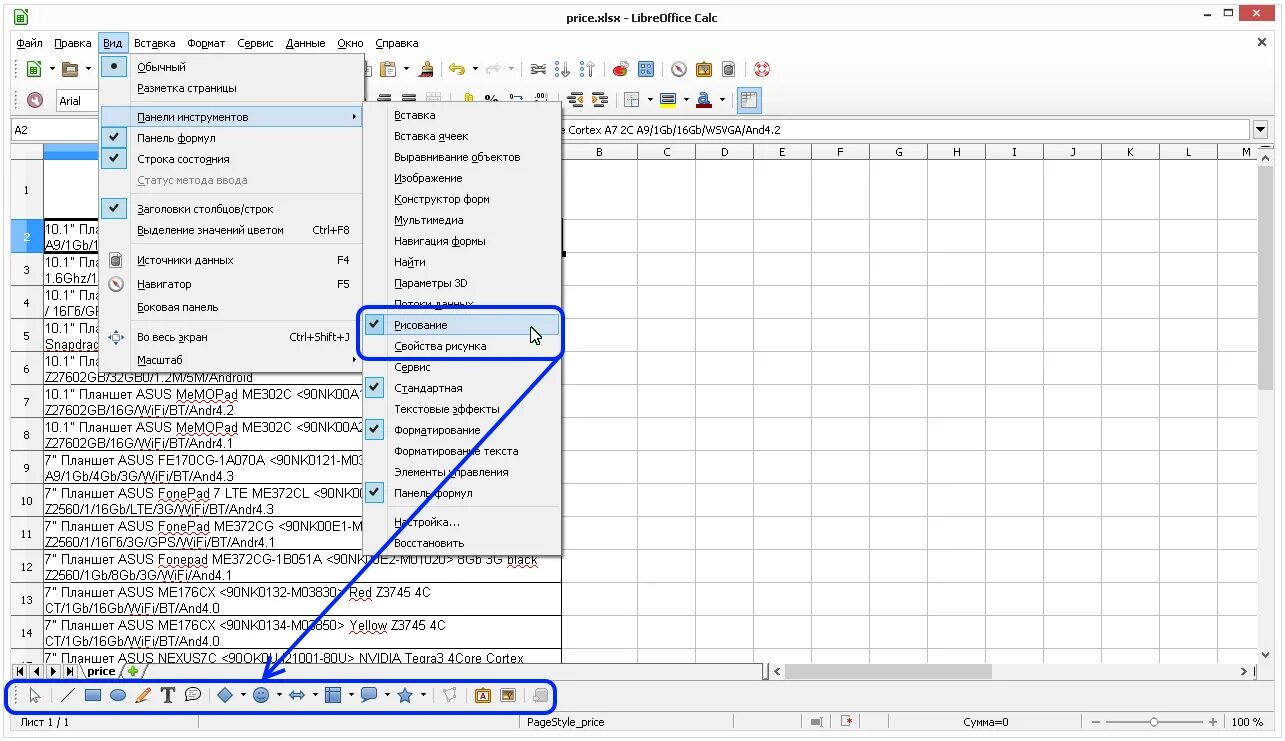Open the background color dropdown arrow
This screenshot has width=1285, height=741.
click(686, 99)
